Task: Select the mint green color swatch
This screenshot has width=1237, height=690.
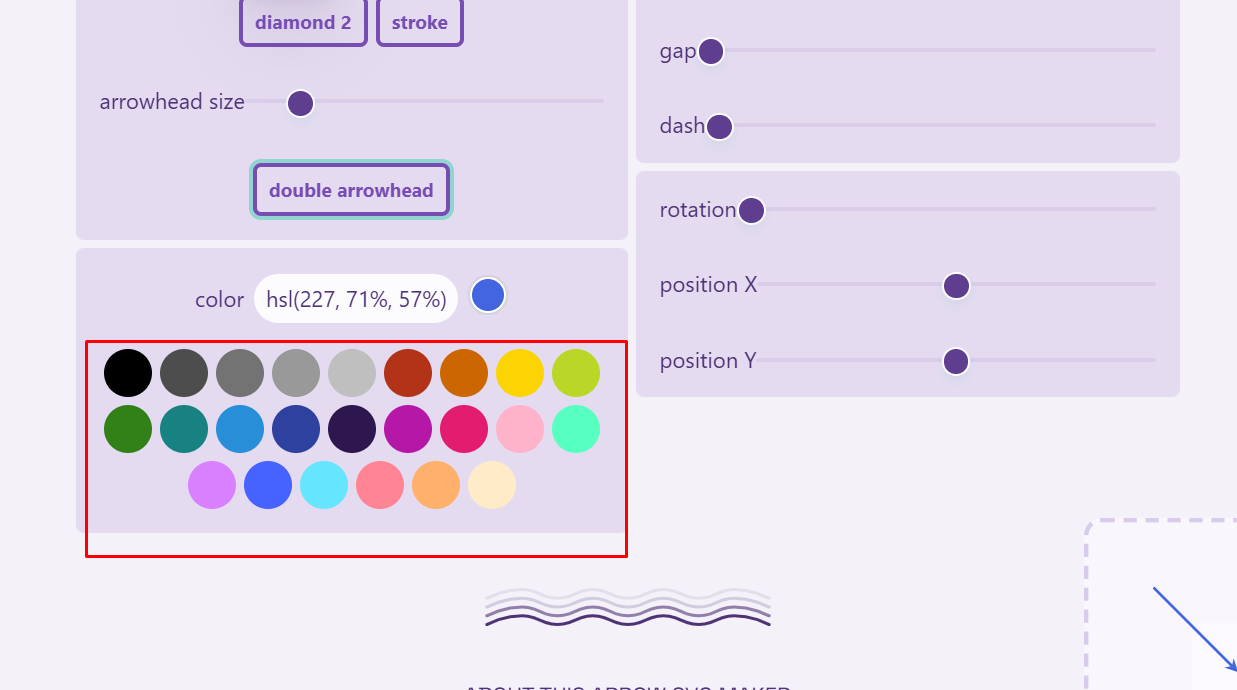Action: [576, 428]
